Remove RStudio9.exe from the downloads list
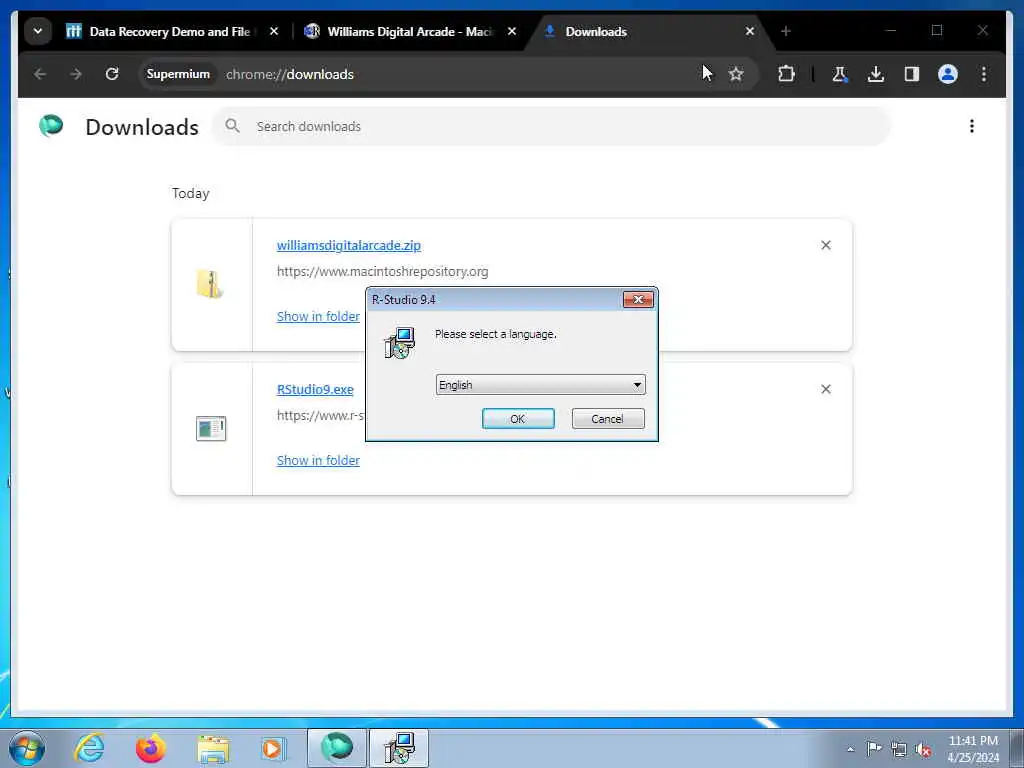The image size is (1024, 768). click(x=825, y=389)
